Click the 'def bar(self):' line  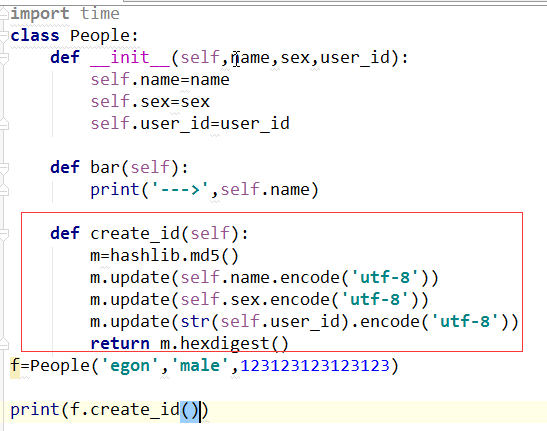tap(119, 168)
